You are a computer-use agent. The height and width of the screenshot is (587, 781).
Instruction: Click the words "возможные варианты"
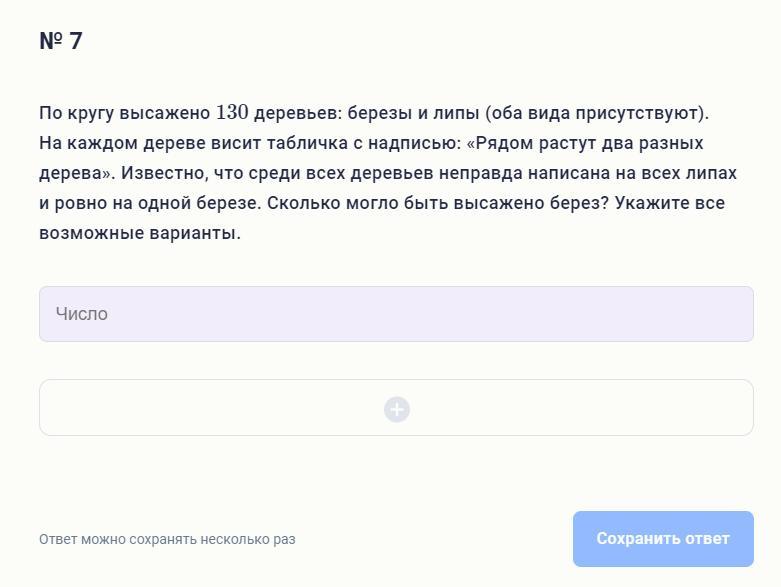point(140,232)
